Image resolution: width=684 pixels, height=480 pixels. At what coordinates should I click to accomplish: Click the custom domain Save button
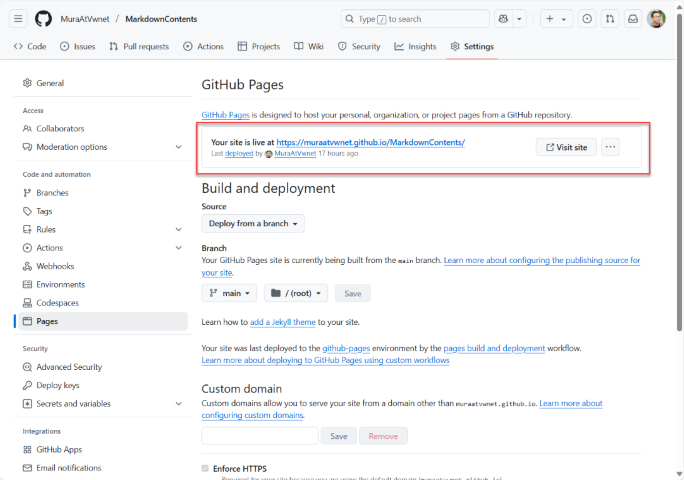coord(339,436)
